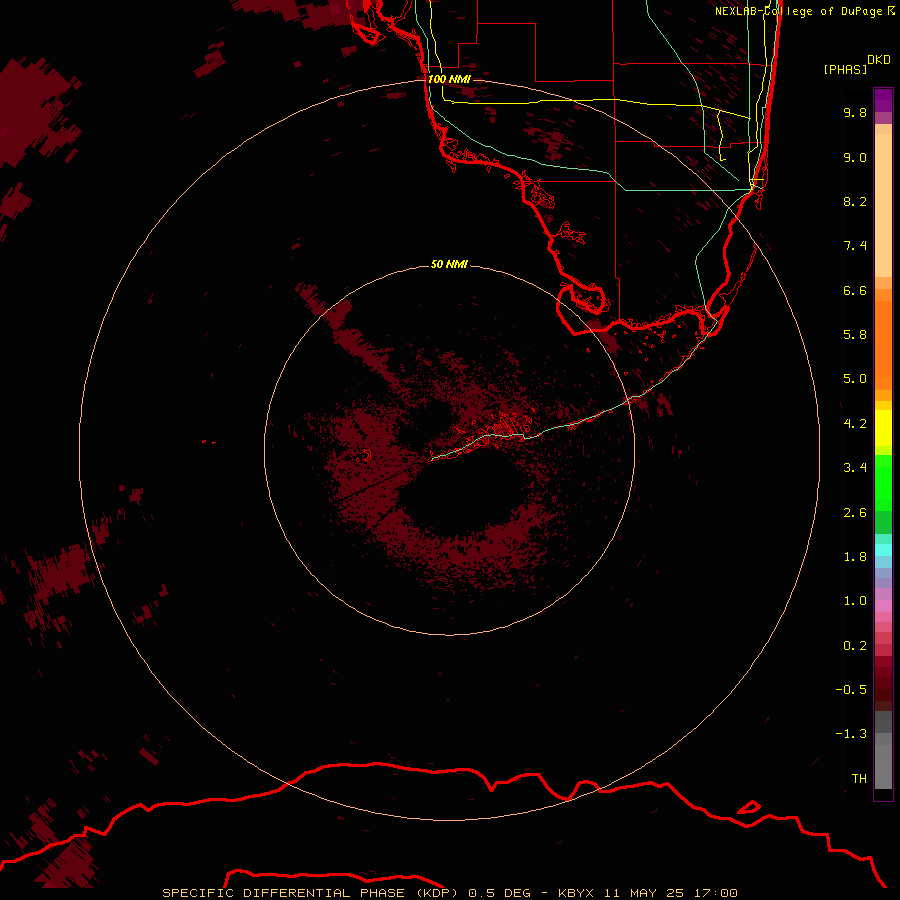This screenshot has height=900, width=900.
Task: Click the DKD product code label
Action: tap(879, 60)
